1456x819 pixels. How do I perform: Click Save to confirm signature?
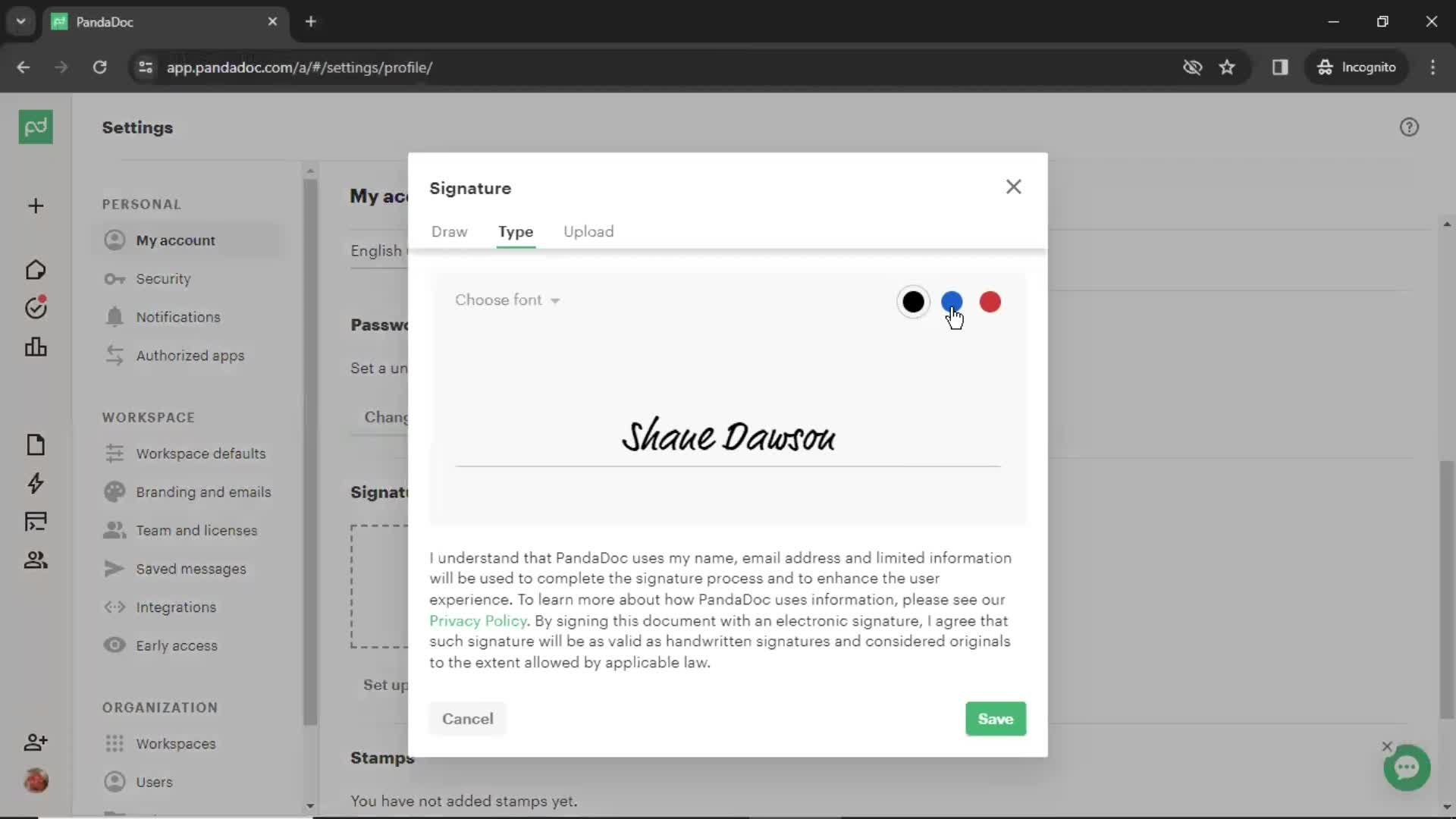coord(995,718)
